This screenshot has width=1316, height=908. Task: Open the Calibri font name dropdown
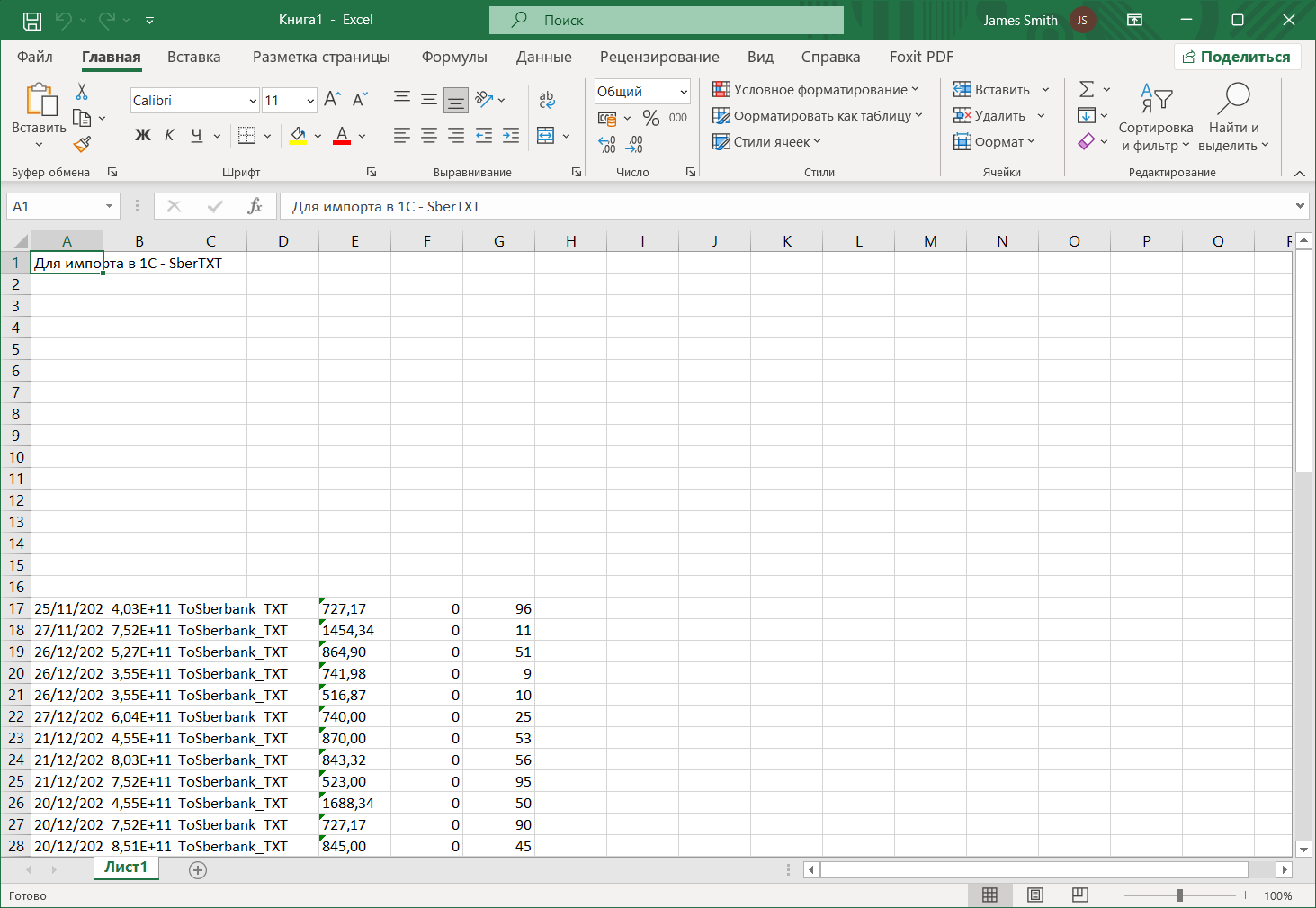[x=253, y=101]
